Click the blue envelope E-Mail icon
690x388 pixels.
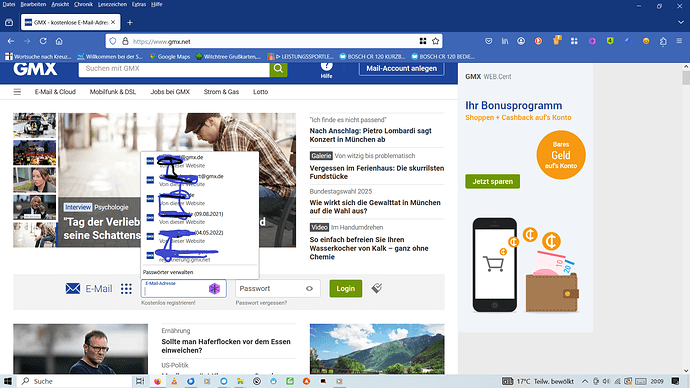pos(73,289)
